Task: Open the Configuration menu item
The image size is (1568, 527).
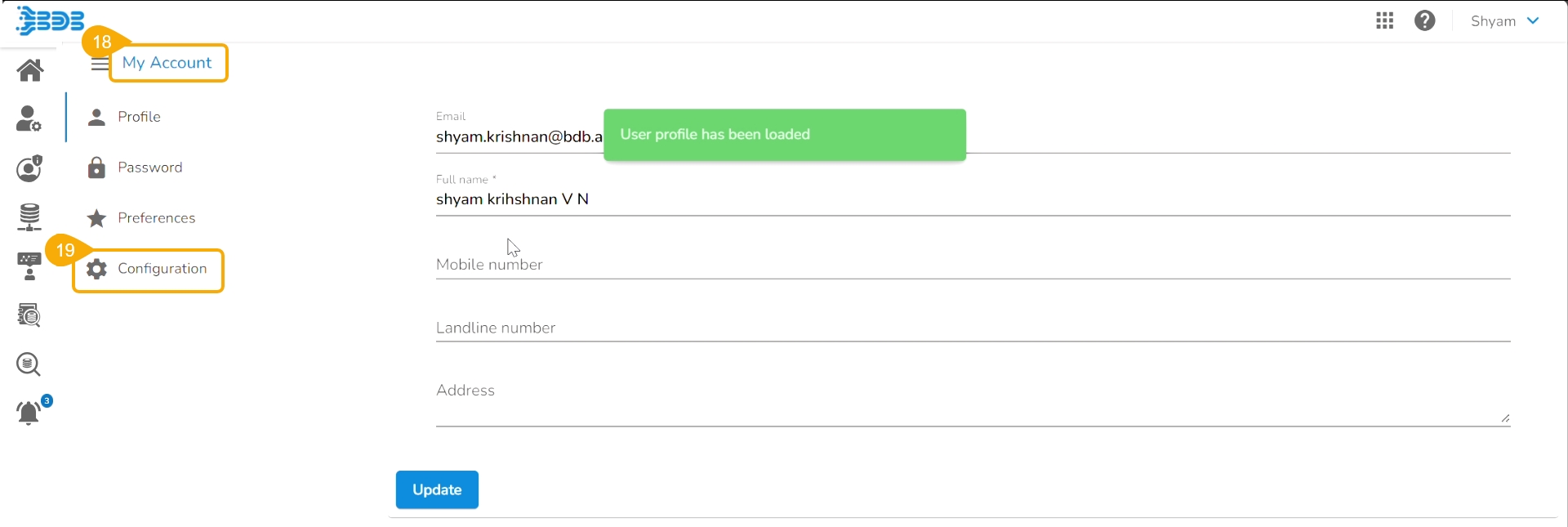Action: 162,269
